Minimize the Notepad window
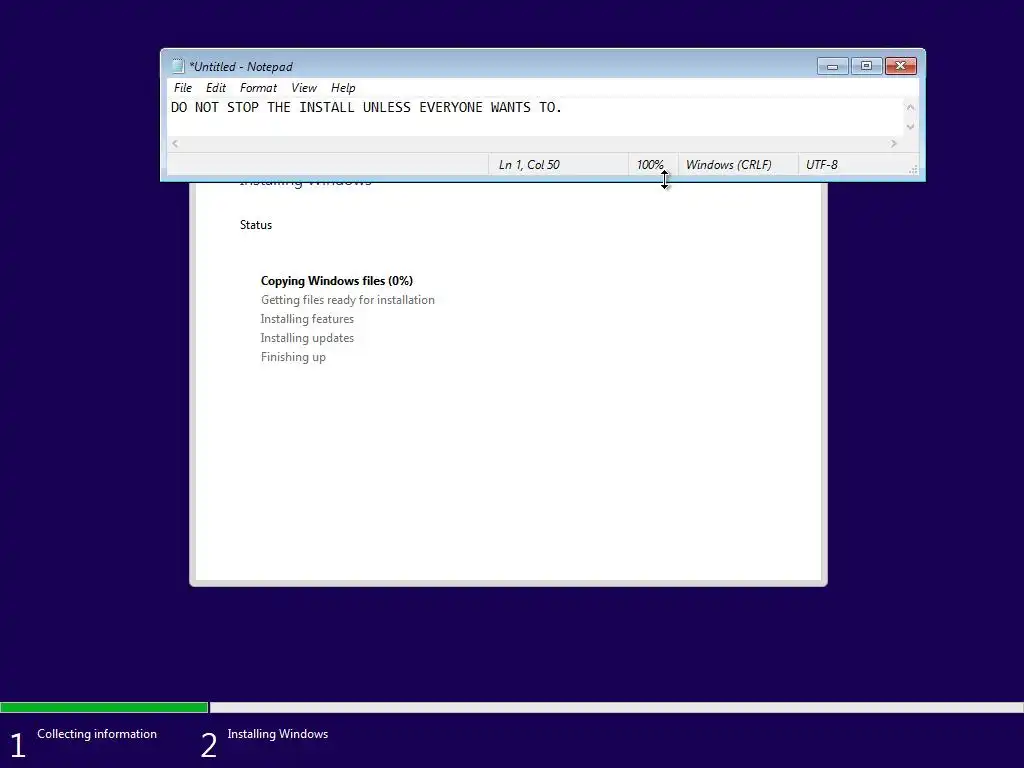 click(832, 66)
